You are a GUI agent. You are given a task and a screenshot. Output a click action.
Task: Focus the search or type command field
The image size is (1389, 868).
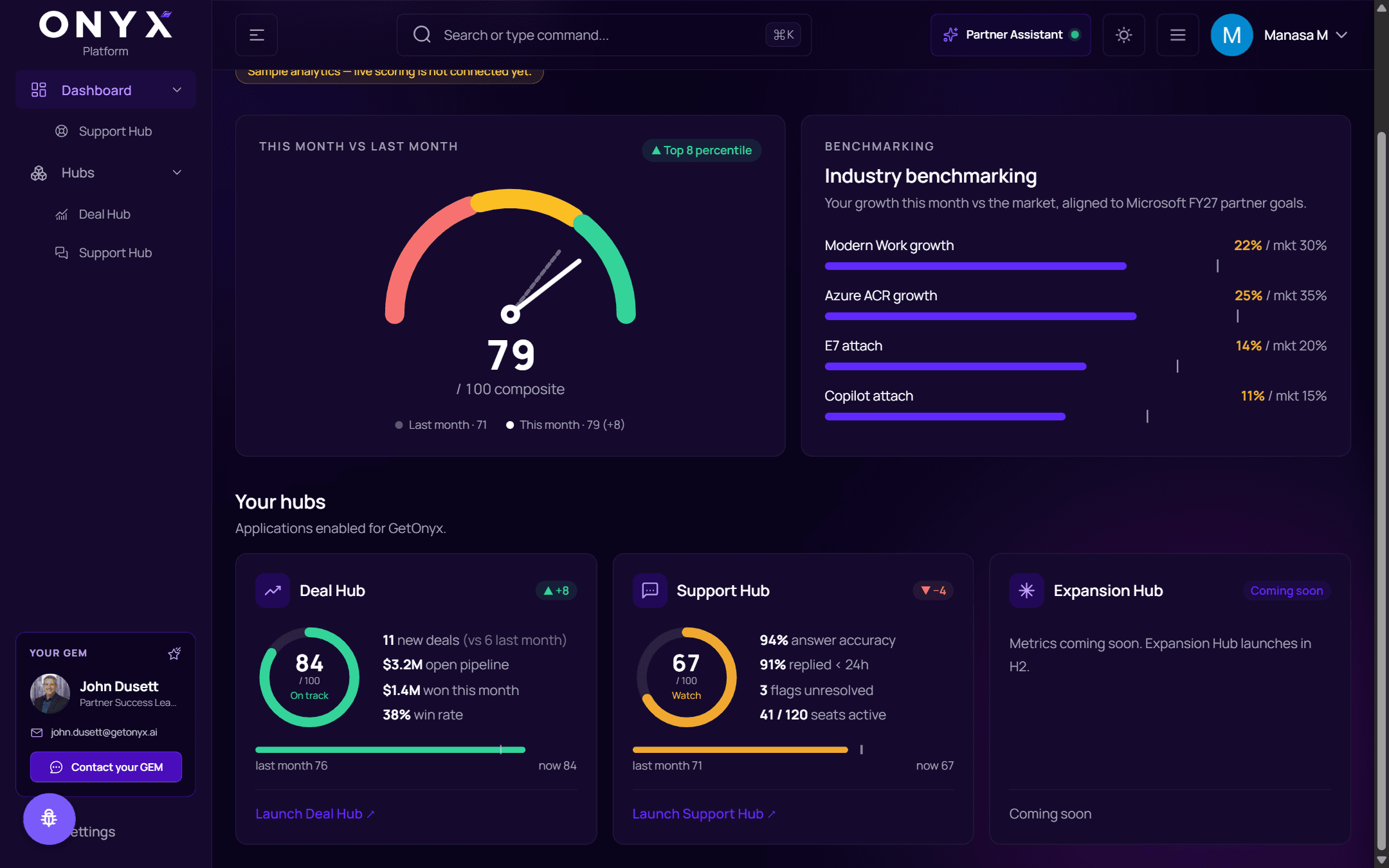(x=604, y=35)
